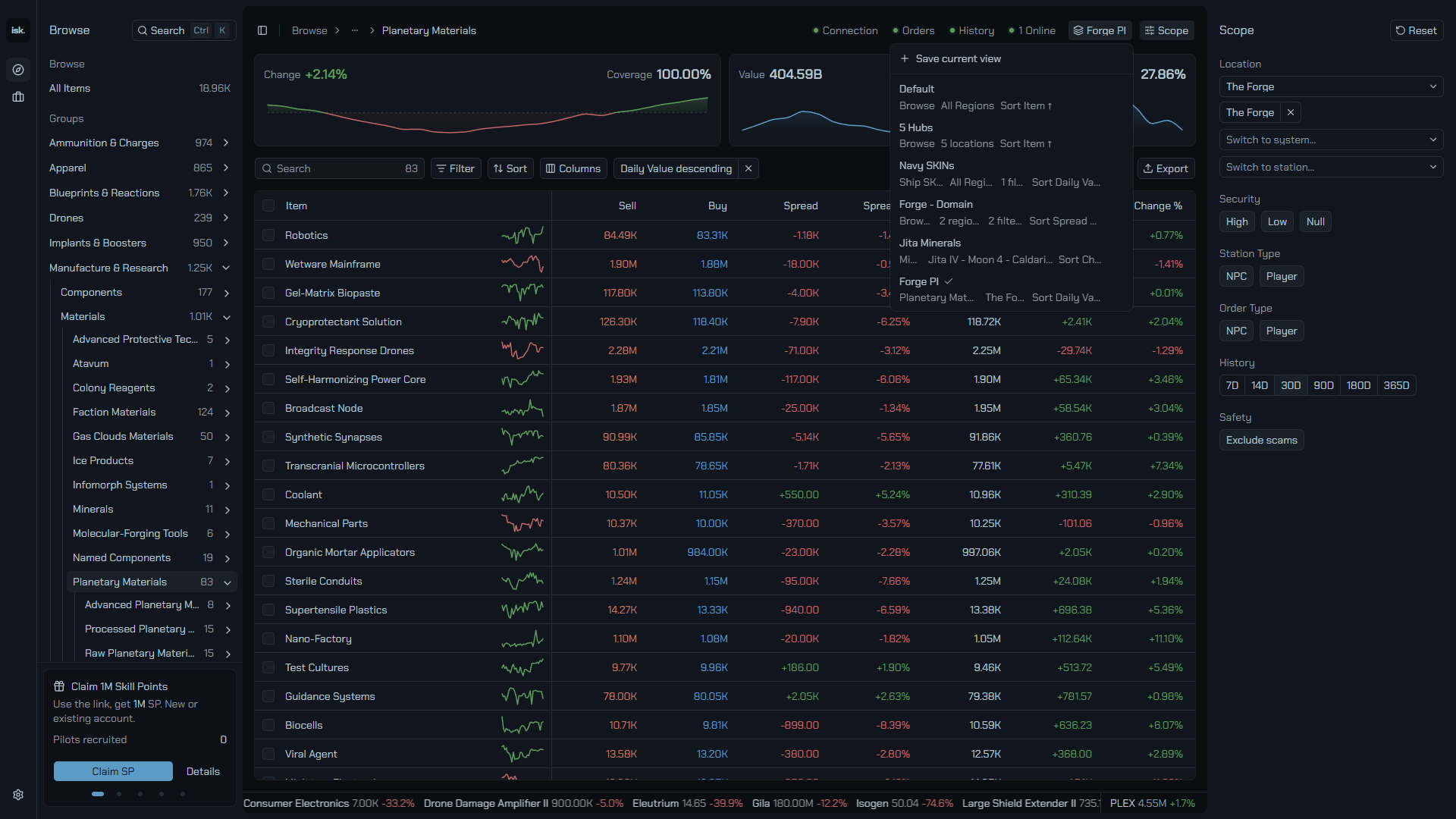Remove The Forge location tag
The height and width of the screenshot is (819, 1456).
(1291, 112)
